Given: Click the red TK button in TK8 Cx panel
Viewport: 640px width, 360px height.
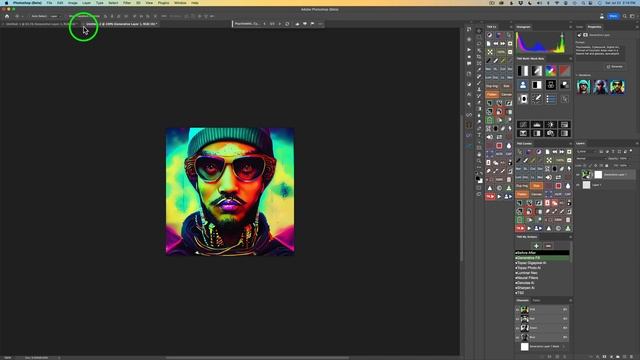Looking at the screenshot, I should tap(490, 196).
